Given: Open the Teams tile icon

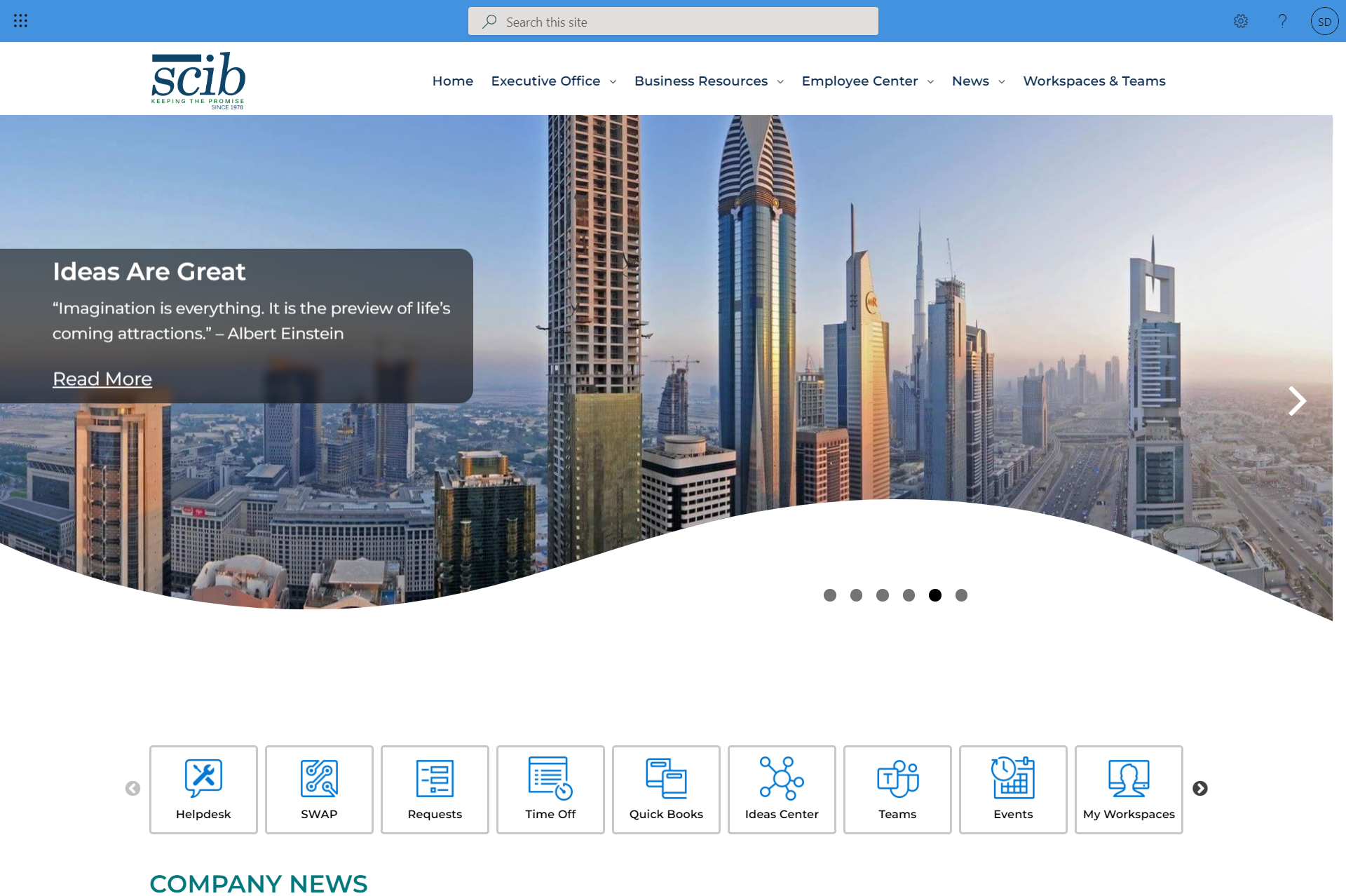Looking at the screenshot, I should pos(897,778).
